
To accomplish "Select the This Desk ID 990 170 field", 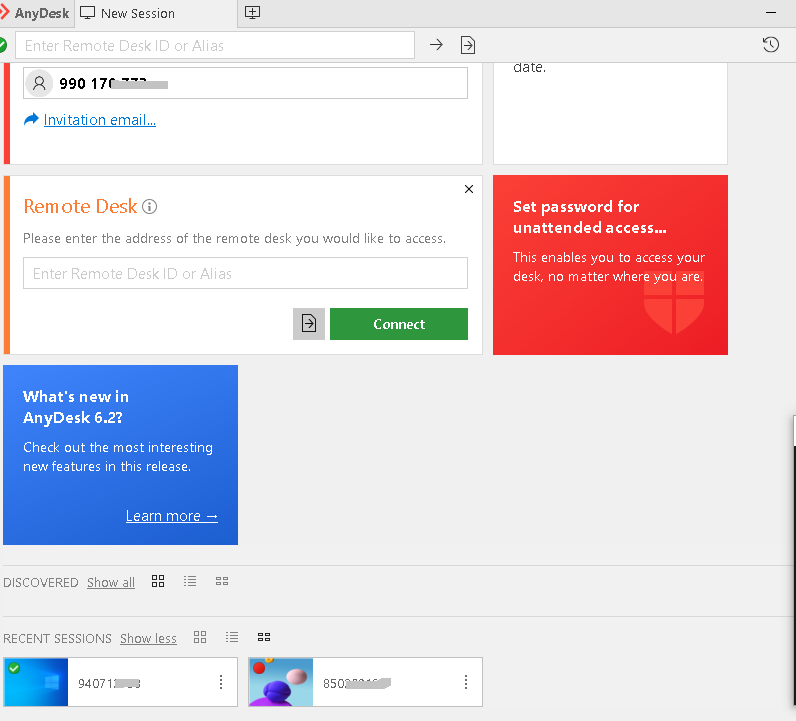I will click(245, 83).
